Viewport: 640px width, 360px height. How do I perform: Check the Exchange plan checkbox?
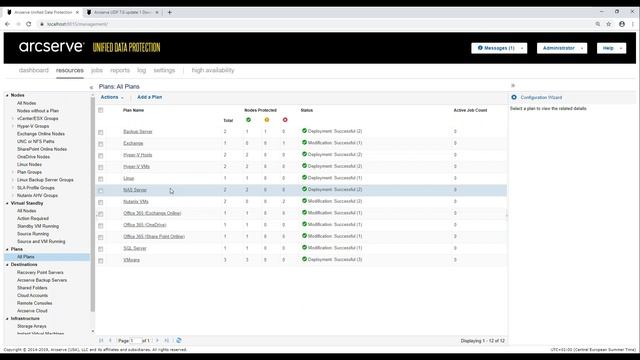coord(101,144)
